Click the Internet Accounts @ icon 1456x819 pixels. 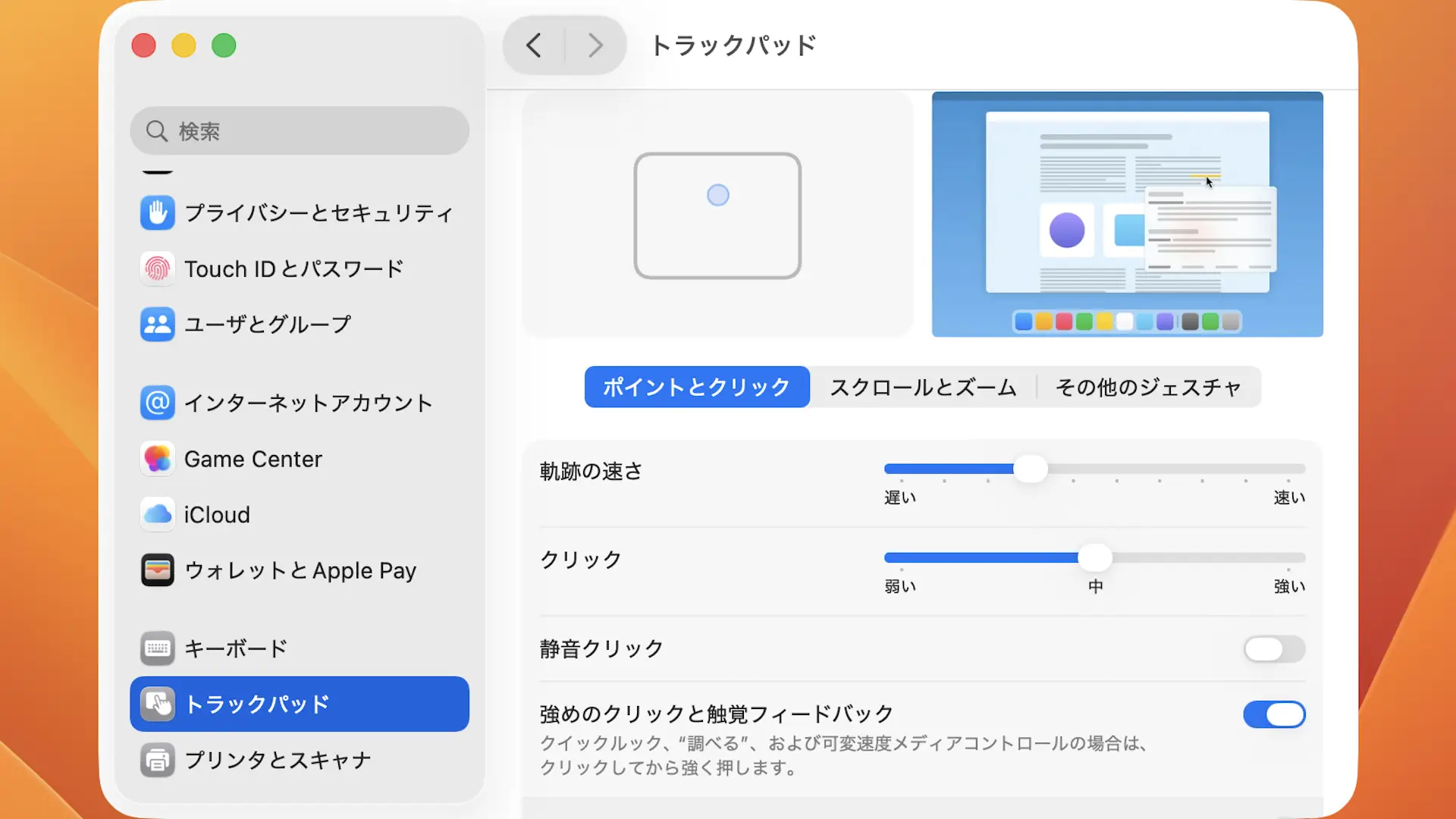pos(158,403)
